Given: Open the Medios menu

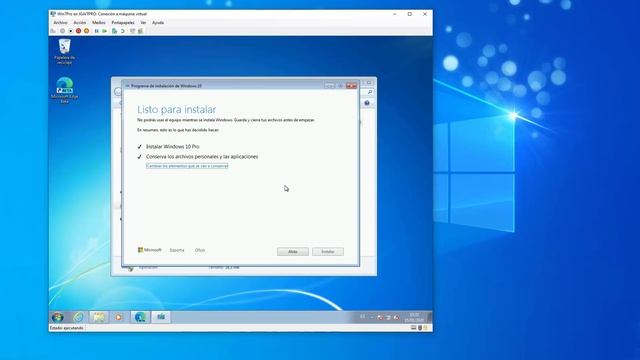Looking at the screenshot, I should [x=98, y=23].
